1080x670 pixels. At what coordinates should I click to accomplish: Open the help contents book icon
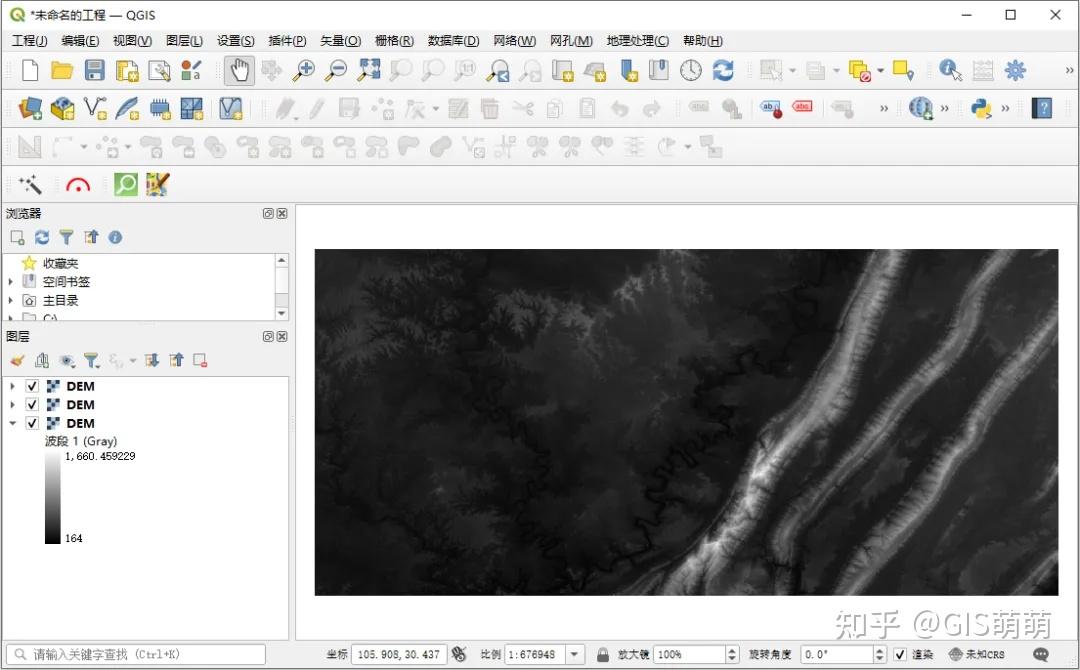[1041, 108]
